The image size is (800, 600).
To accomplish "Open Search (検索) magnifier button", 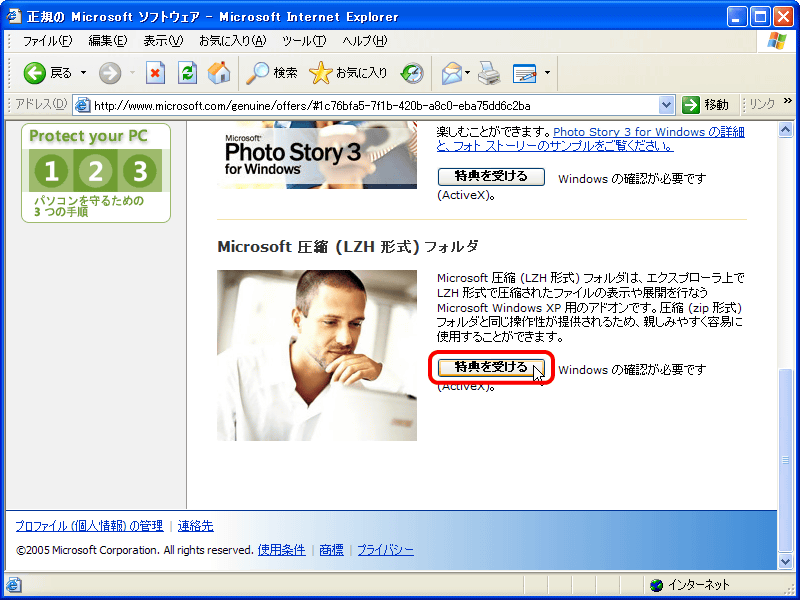I will (271, 73).
